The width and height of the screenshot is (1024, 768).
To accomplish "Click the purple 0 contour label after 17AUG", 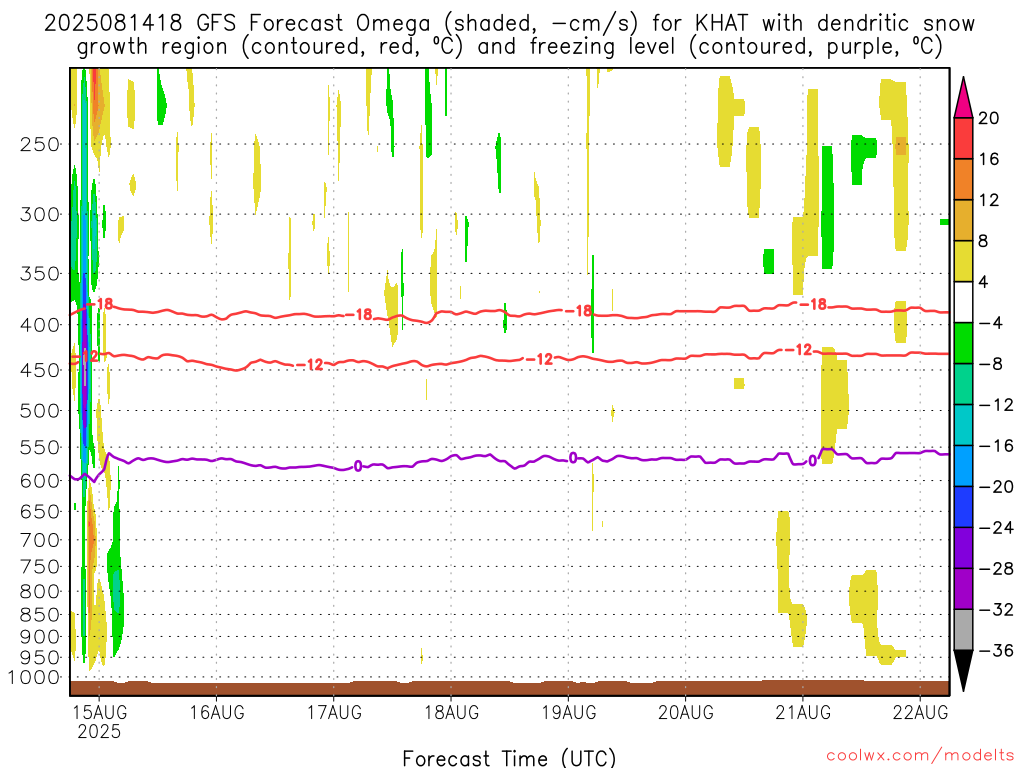I will (x=358, y=466).
